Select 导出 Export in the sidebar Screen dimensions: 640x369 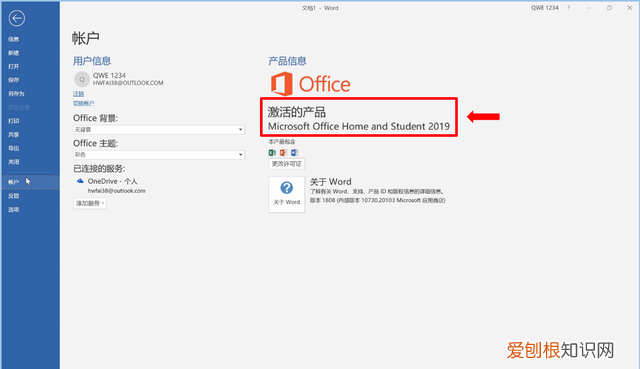pos(13,148)
